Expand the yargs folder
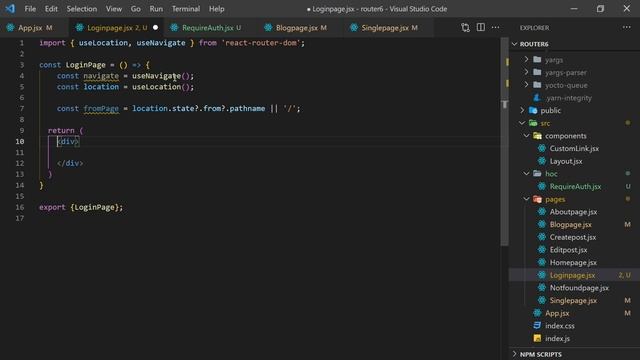Image resolution: width=640 pixels, height=360 pixels. (574, 60)
